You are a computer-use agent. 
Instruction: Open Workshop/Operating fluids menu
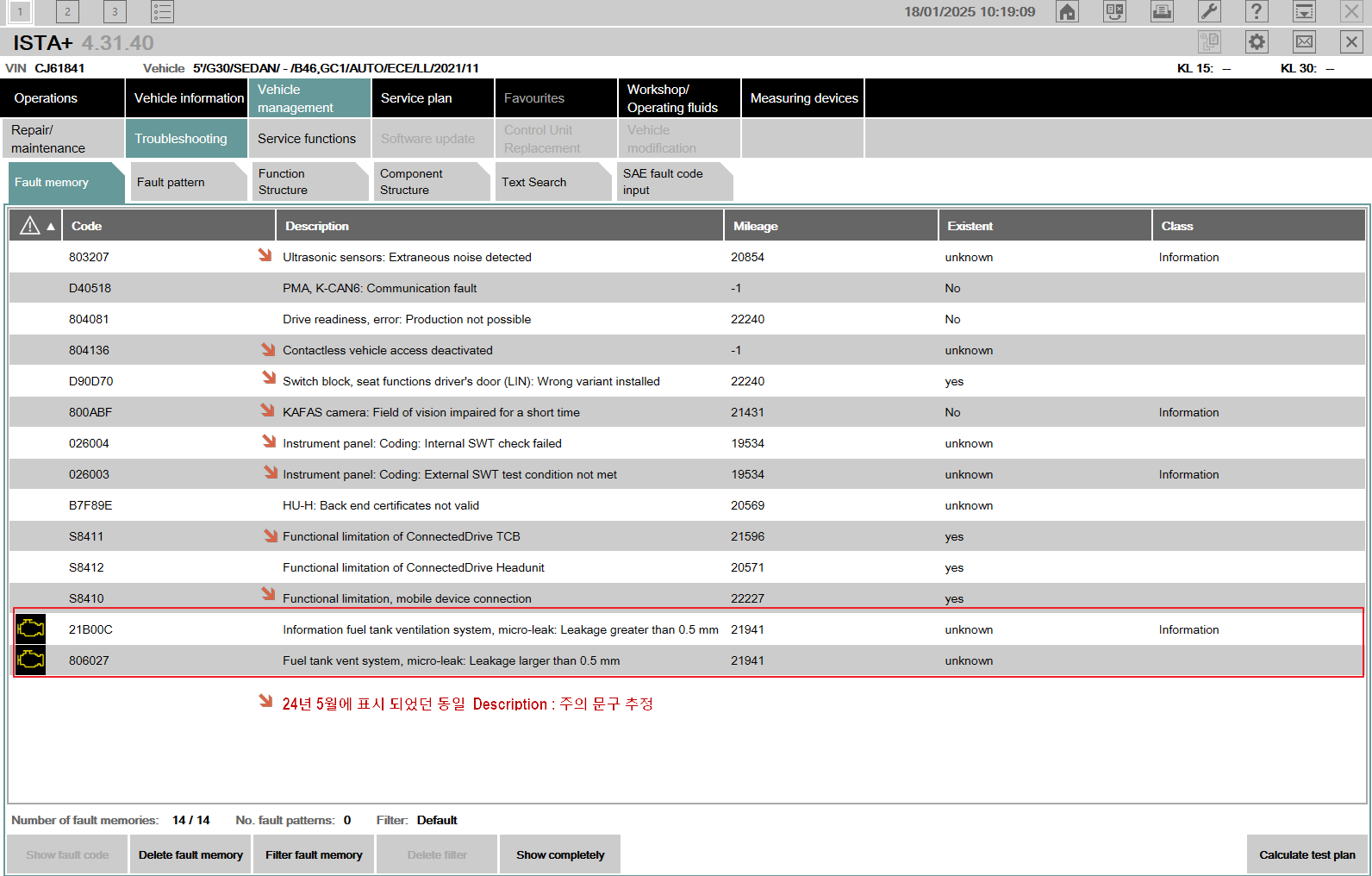pos(679,98)
